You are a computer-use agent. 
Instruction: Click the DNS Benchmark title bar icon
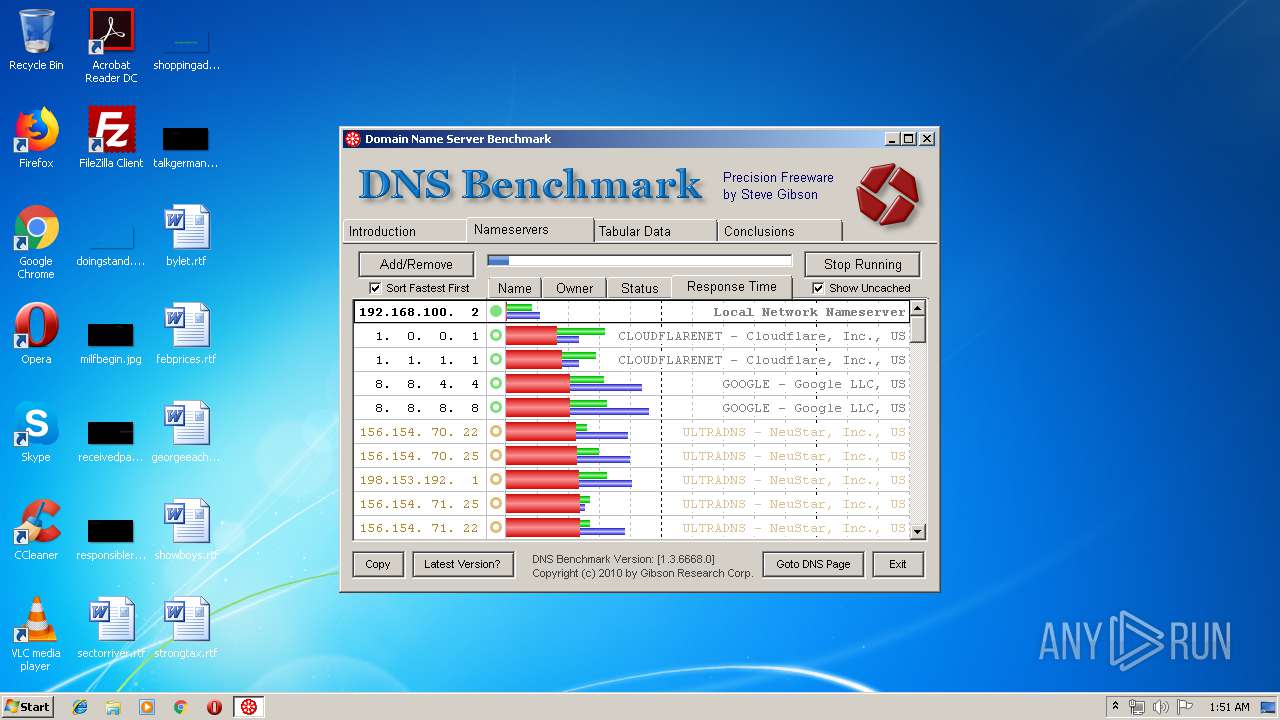click(x=352, y=139)
